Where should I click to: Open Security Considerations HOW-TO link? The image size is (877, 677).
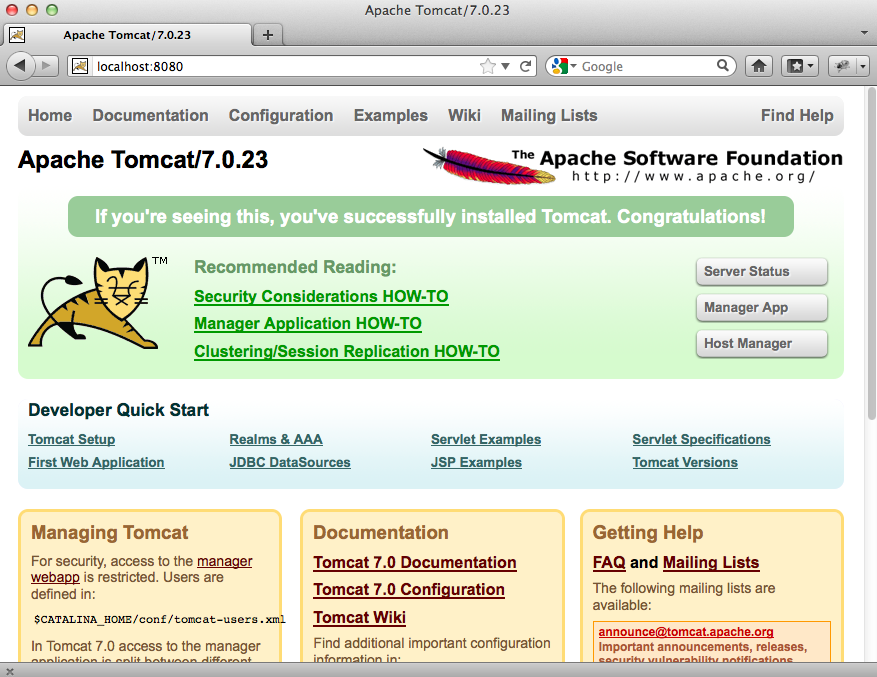(x=321, y=296)
